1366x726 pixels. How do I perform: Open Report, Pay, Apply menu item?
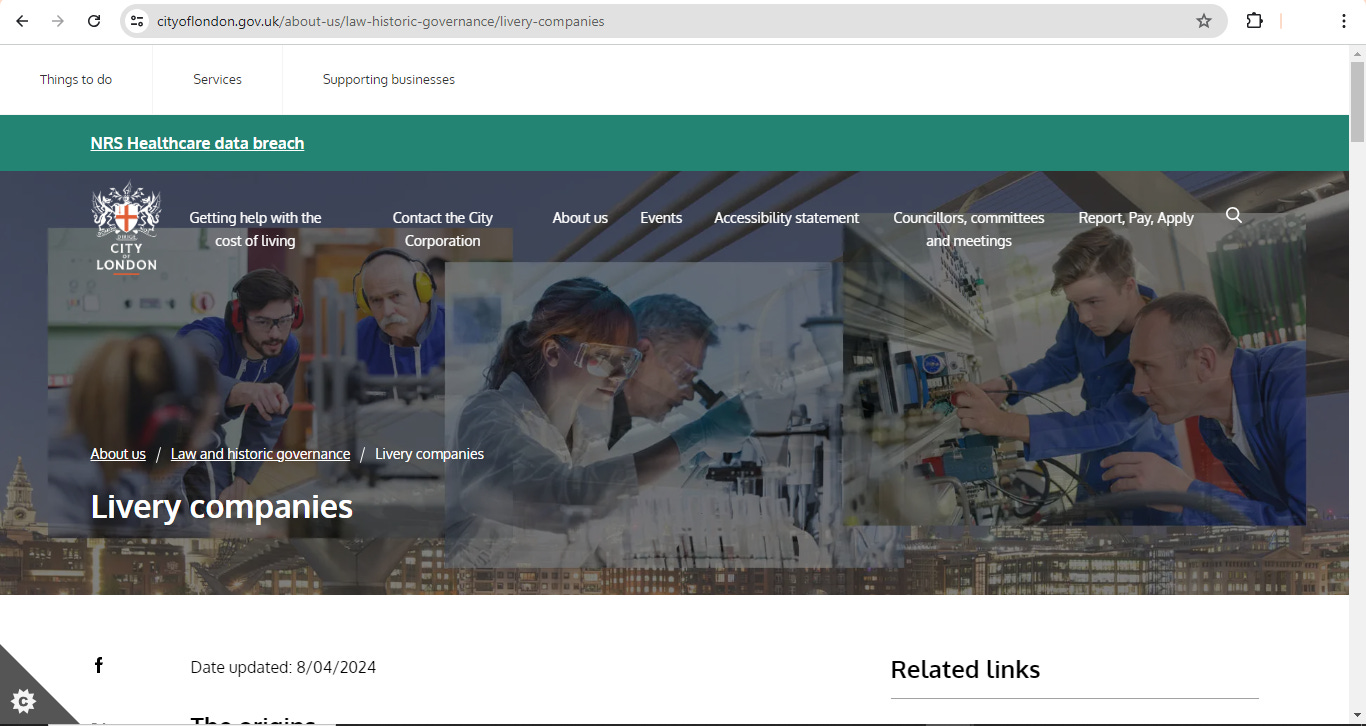pyautogui.click(x=1136, y=217)
